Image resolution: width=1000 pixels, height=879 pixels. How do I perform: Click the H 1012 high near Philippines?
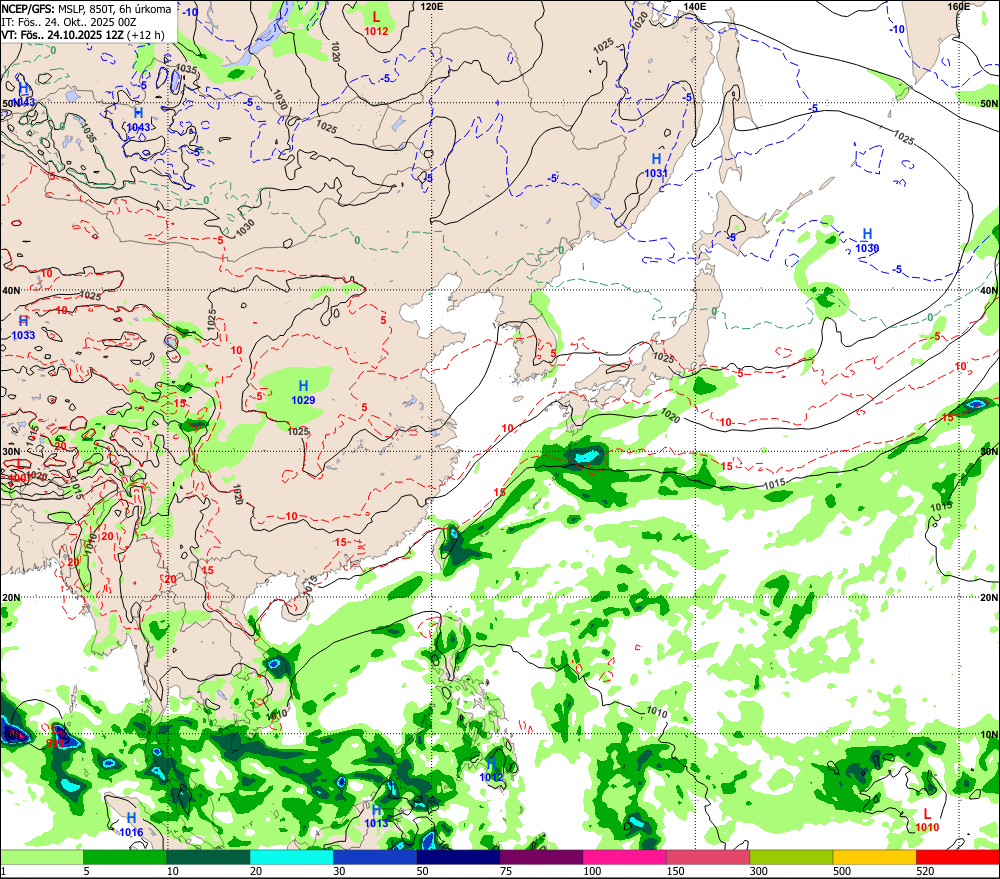click(491, 770)
